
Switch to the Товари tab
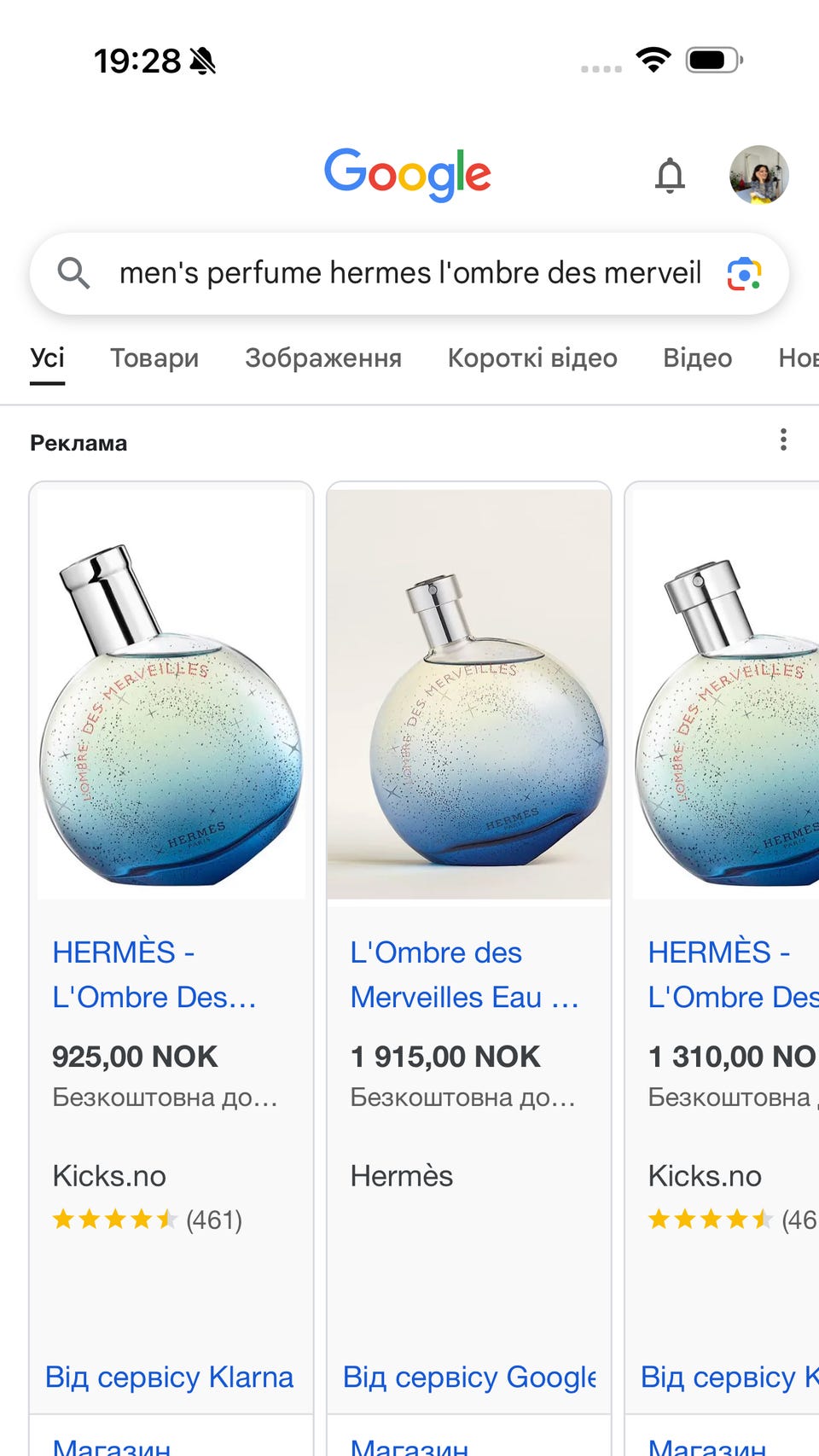point(154,358)
